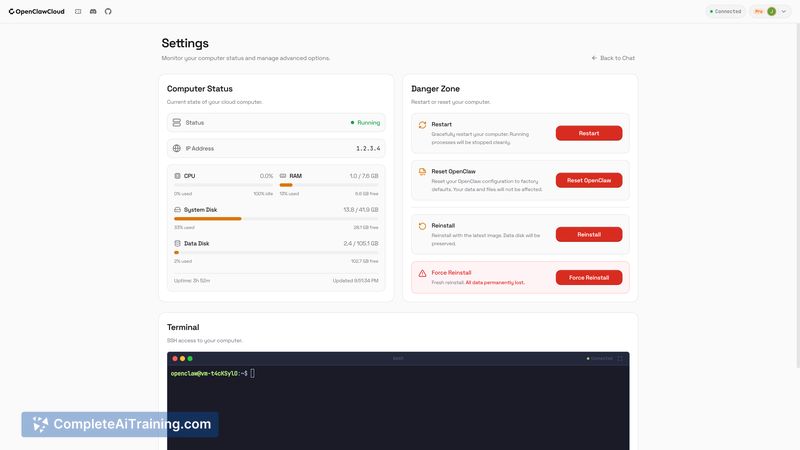This screenshot has height=450, width=800.
Task: Go back via Back to Chat link
Action: click(x=613, y=58)
